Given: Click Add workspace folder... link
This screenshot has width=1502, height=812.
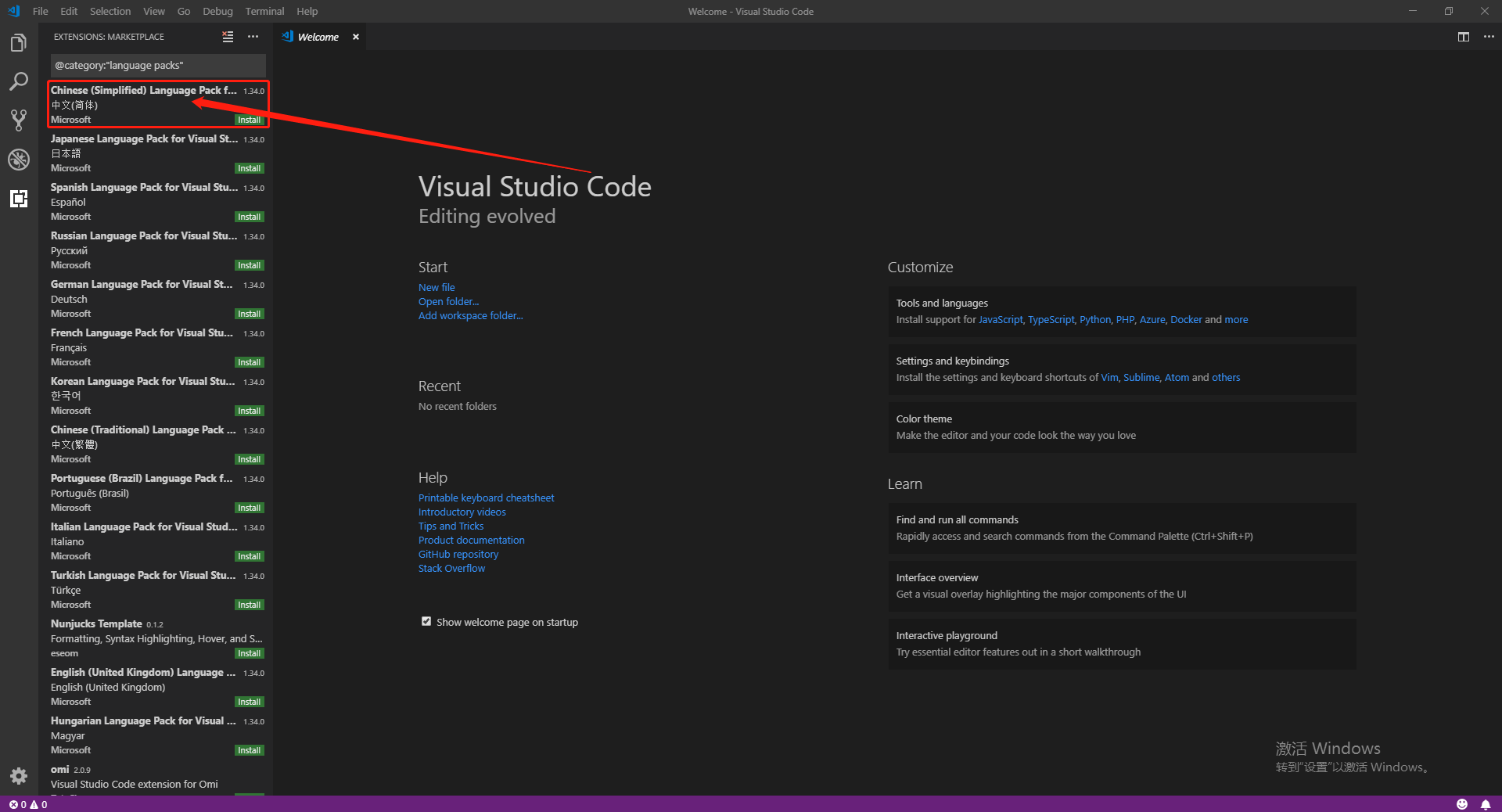Looking at the screenshot, I should point(470,315).
